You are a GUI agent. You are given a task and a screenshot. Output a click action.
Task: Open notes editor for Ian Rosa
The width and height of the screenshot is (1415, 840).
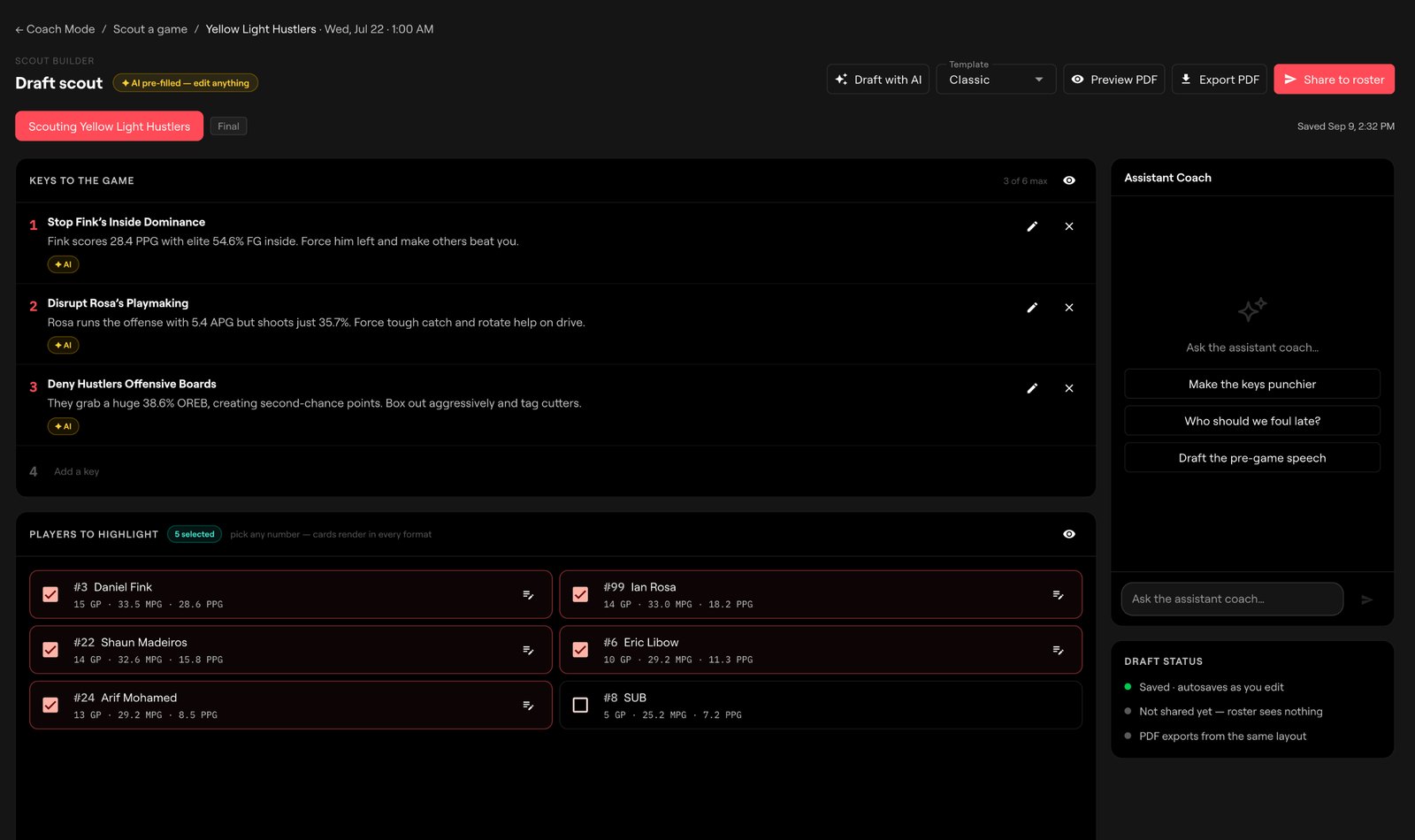click(1058, 595)
